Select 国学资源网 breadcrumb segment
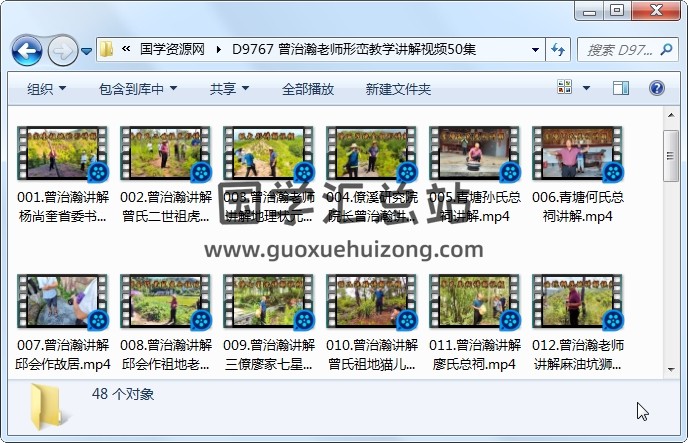 (x=172, y=49)
